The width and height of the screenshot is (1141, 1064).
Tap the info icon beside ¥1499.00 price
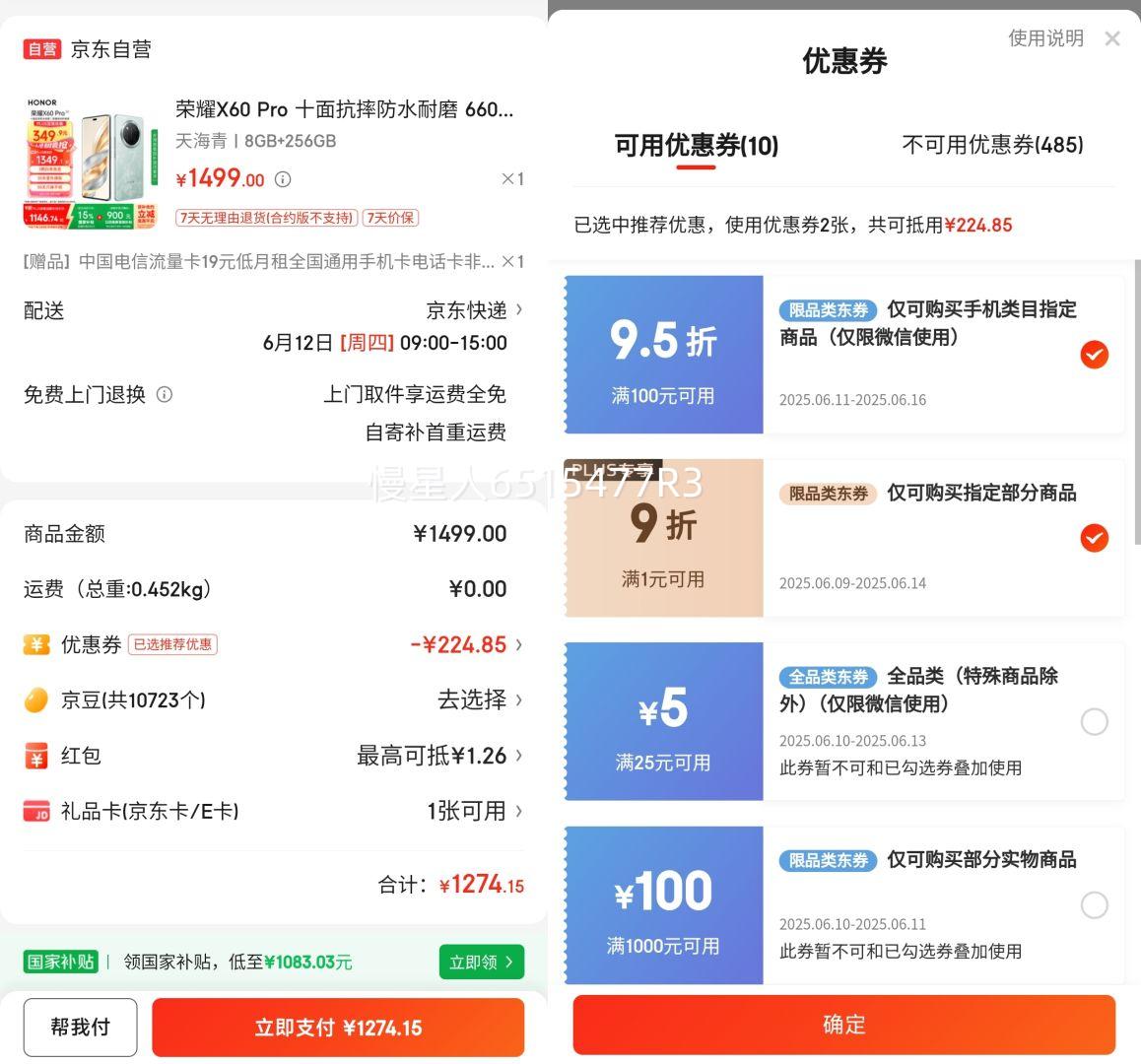(x=283, y=179)
